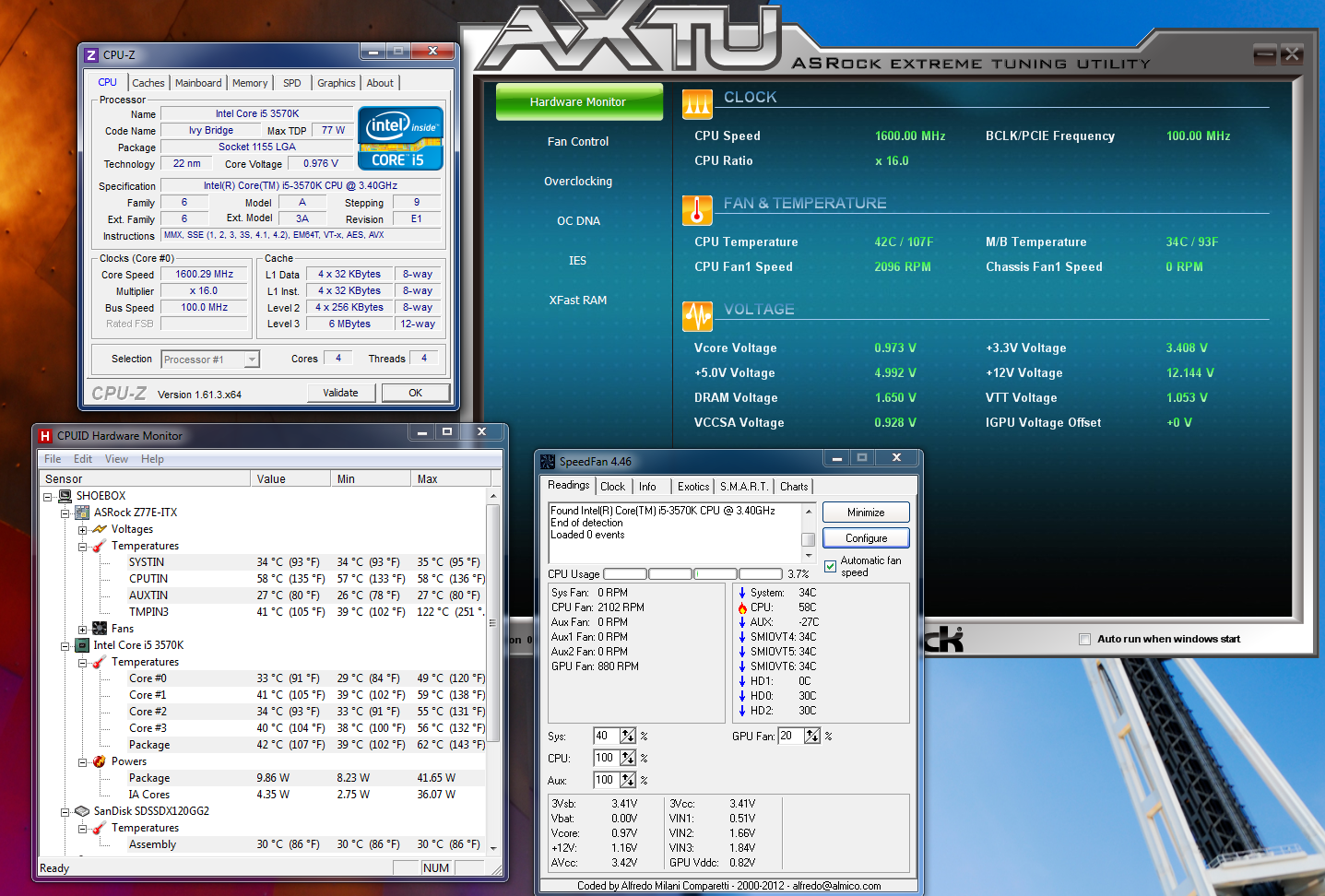
Task: Collapse the Intel Core i5 3570K node
Action: coord(65,645)
